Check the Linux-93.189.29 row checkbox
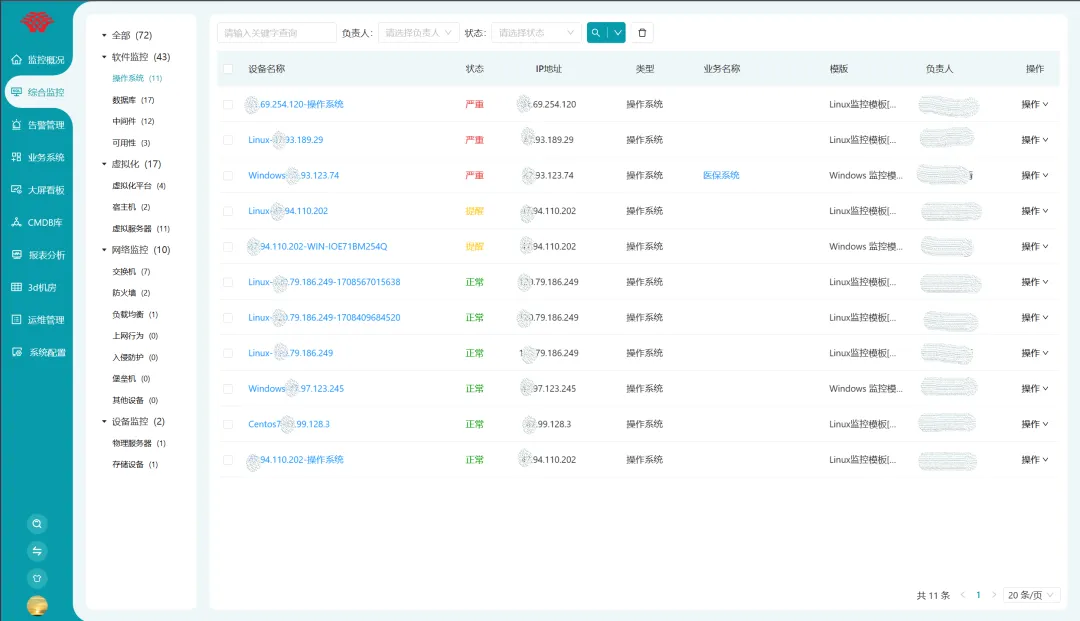 click(x=228, y=140)
